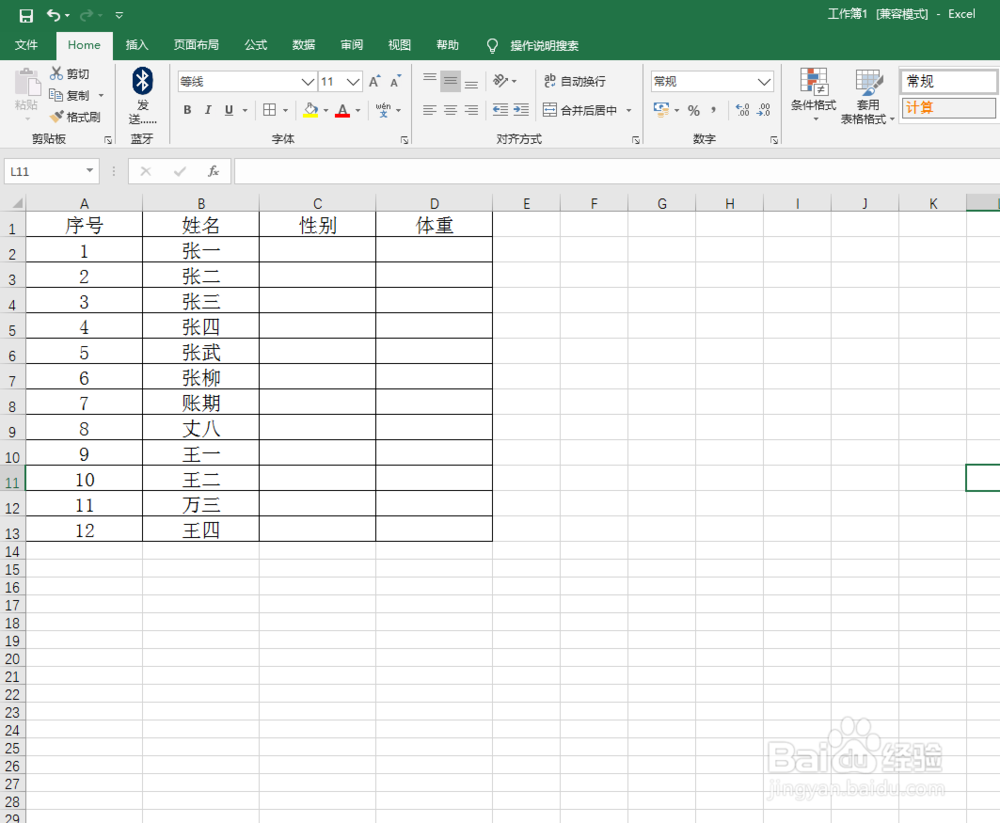Select header cell 体重
This screenshot has height=823, width=1000.
434,225
